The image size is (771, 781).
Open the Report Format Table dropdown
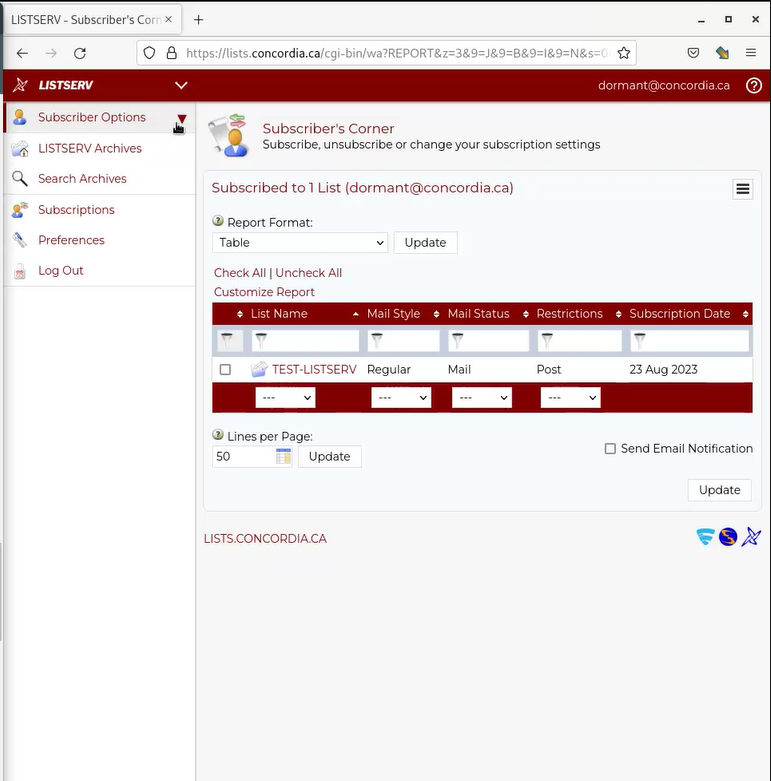tap(300, 243)
